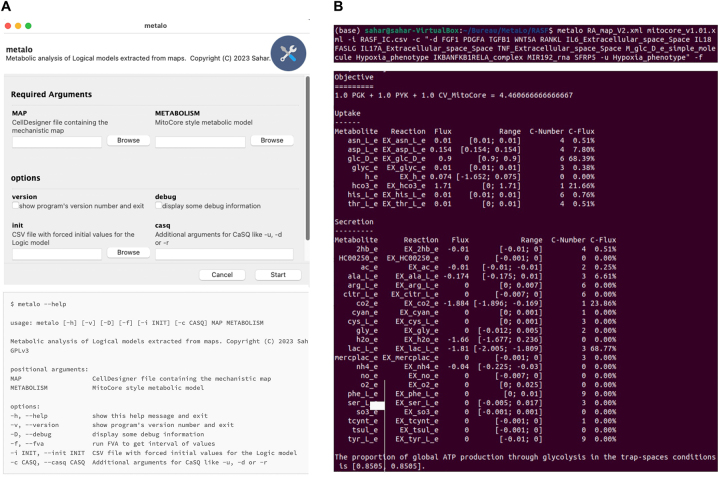Click the casq arguments input field
Viewport: 720px width, 477px height.
pyautogui.click(x=226, y=253)
